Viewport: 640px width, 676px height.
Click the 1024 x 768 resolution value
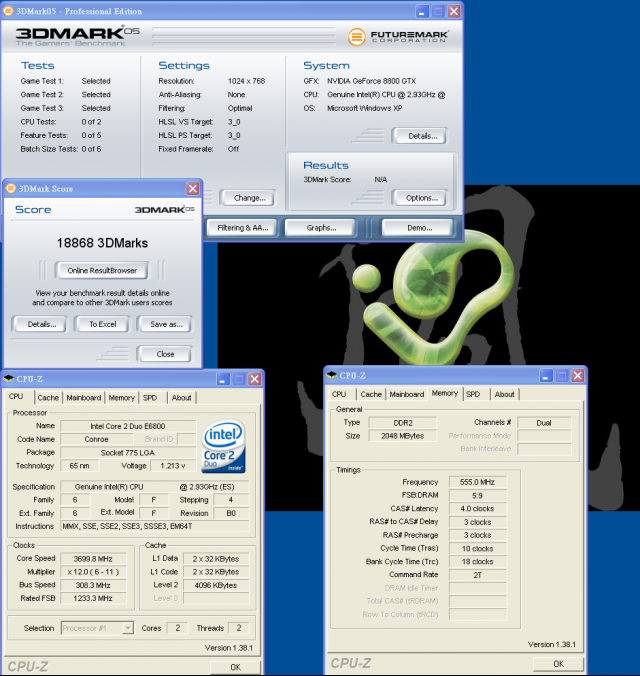click(x=246, y=81)
